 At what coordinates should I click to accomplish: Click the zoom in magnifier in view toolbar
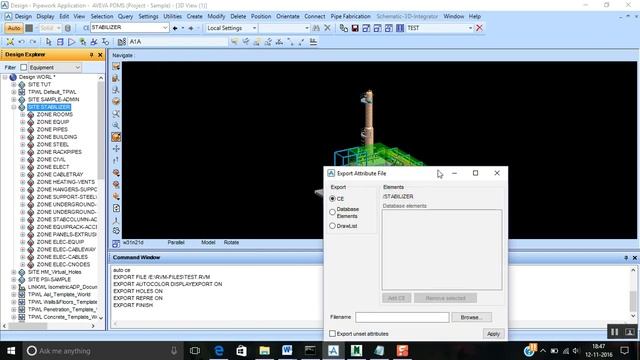pyautogui.click(x=116, y=113)
